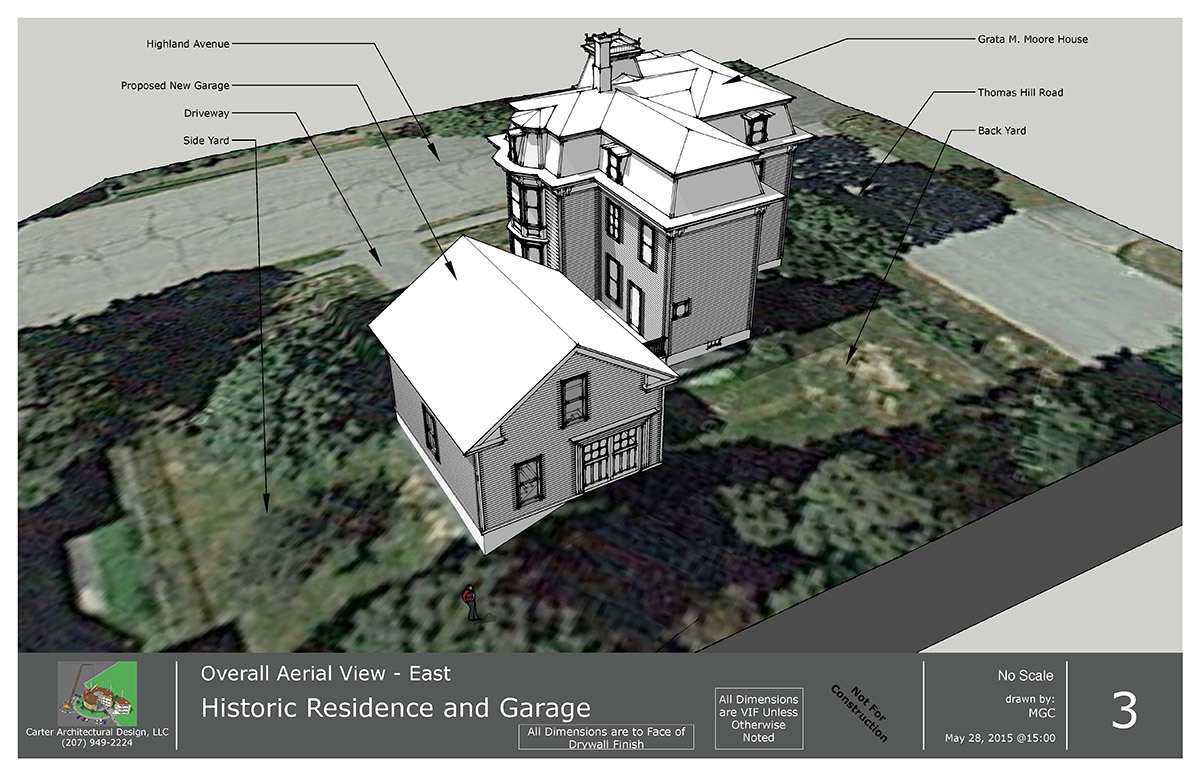
Task: Click the Dimensions are VIF note box
Action: point(758,717)
